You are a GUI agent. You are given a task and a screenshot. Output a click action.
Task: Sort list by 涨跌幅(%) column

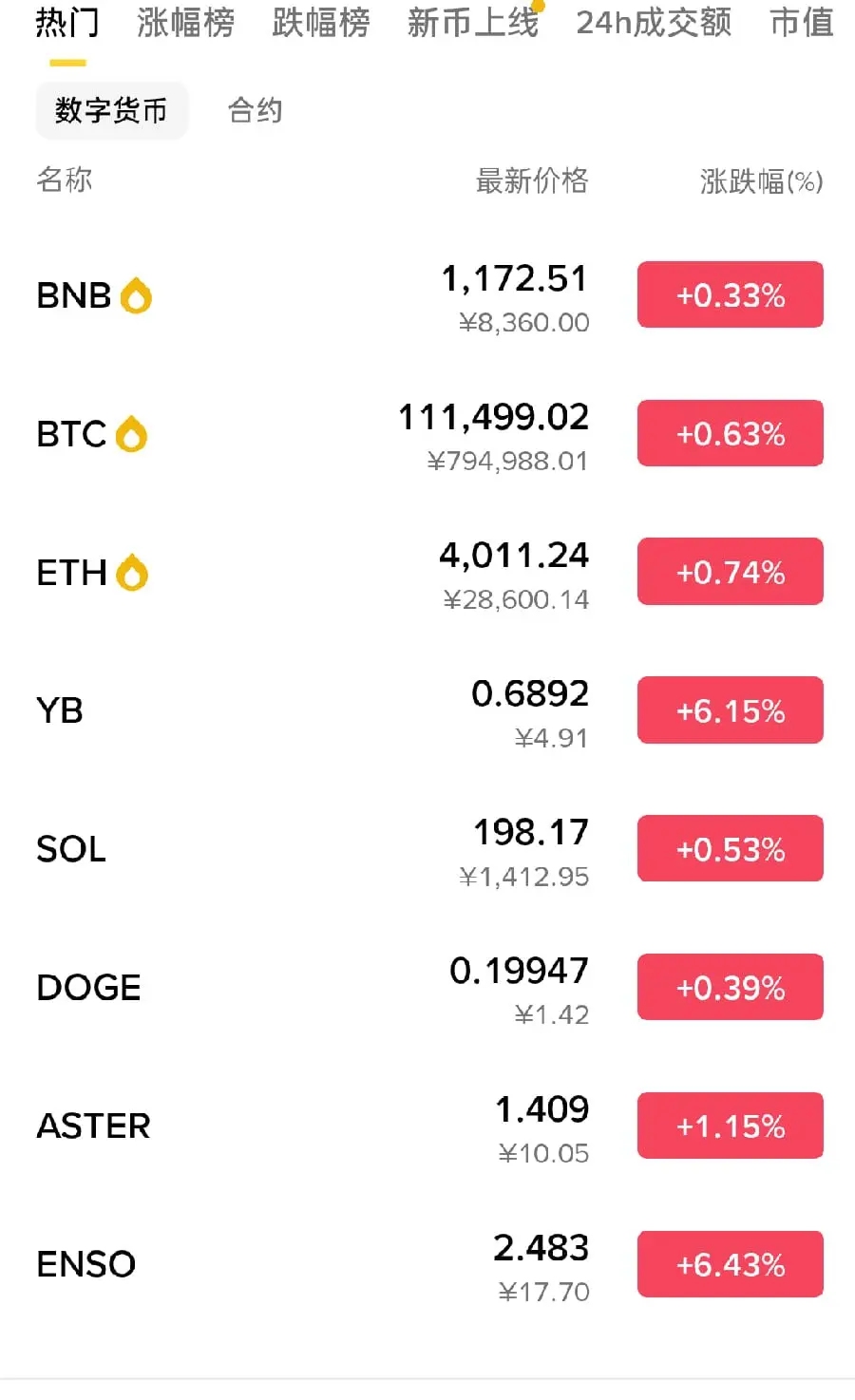(761, 180)
